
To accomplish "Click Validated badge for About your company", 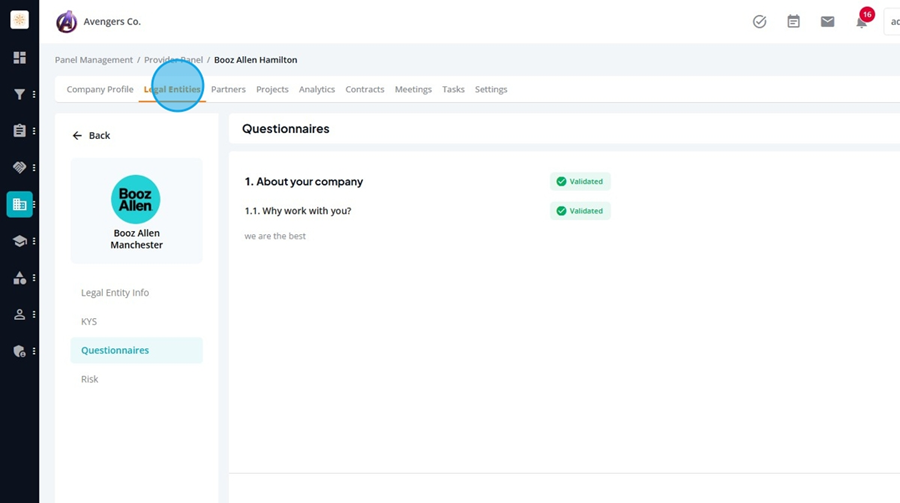I will (580, 181).
